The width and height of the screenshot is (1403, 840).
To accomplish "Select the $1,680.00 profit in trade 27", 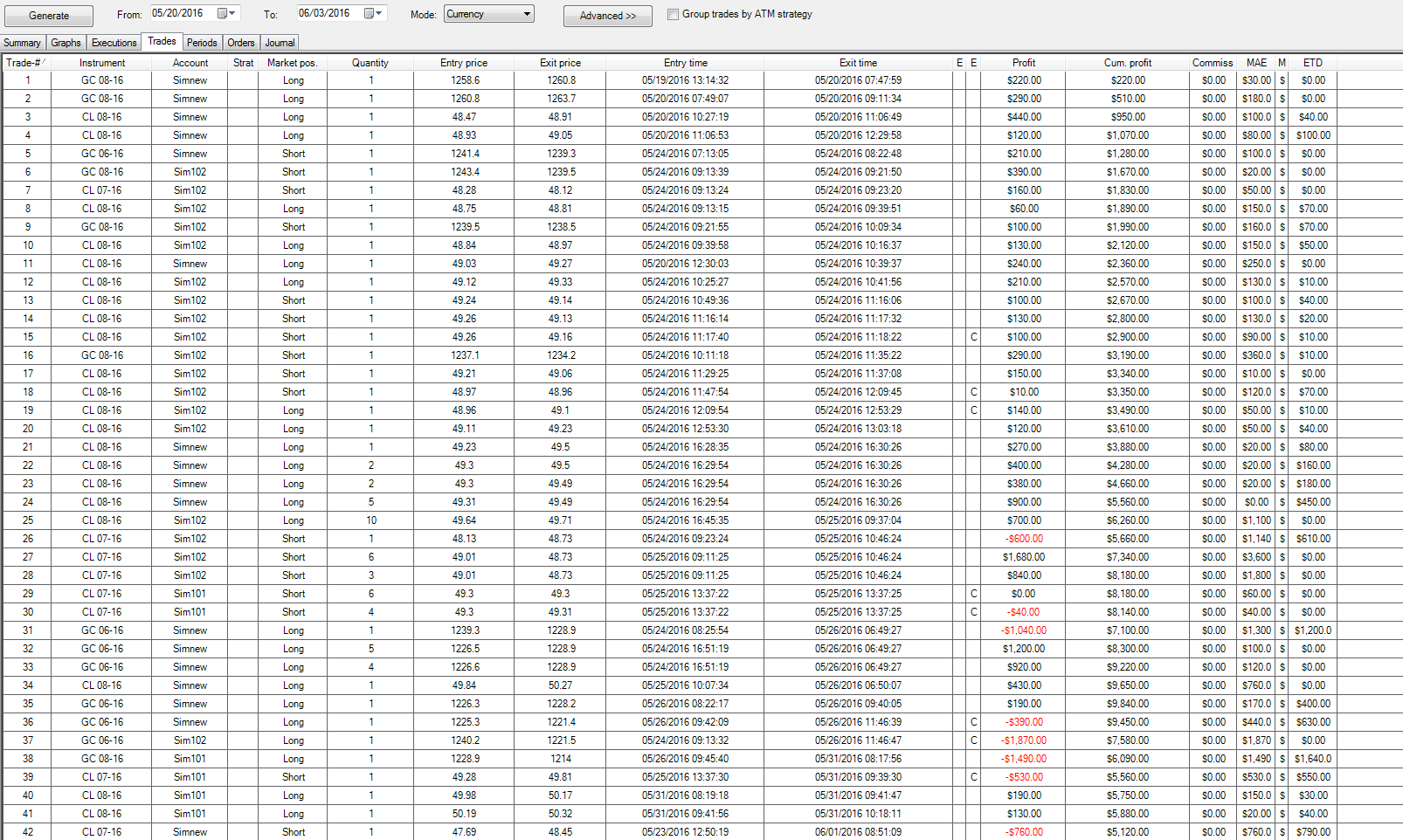I will pyautogui.click(x=1024, y=557).
